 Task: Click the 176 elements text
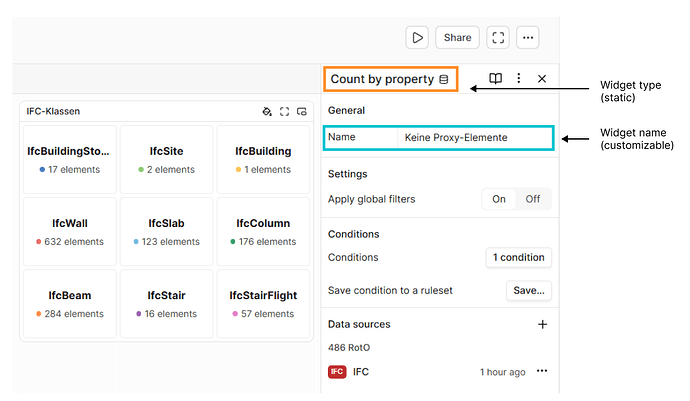268,242
